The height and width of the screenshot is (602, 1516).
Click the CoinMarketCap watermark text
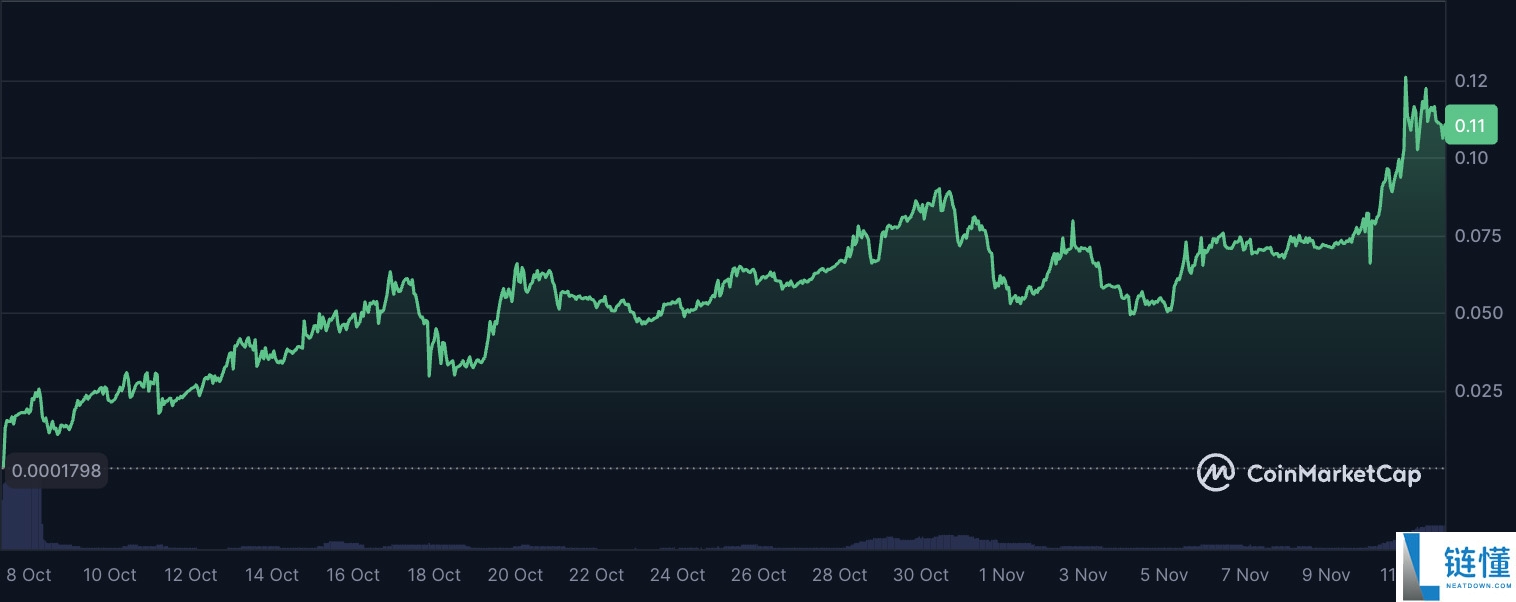pyautogui.click(x=1333, y=474)
